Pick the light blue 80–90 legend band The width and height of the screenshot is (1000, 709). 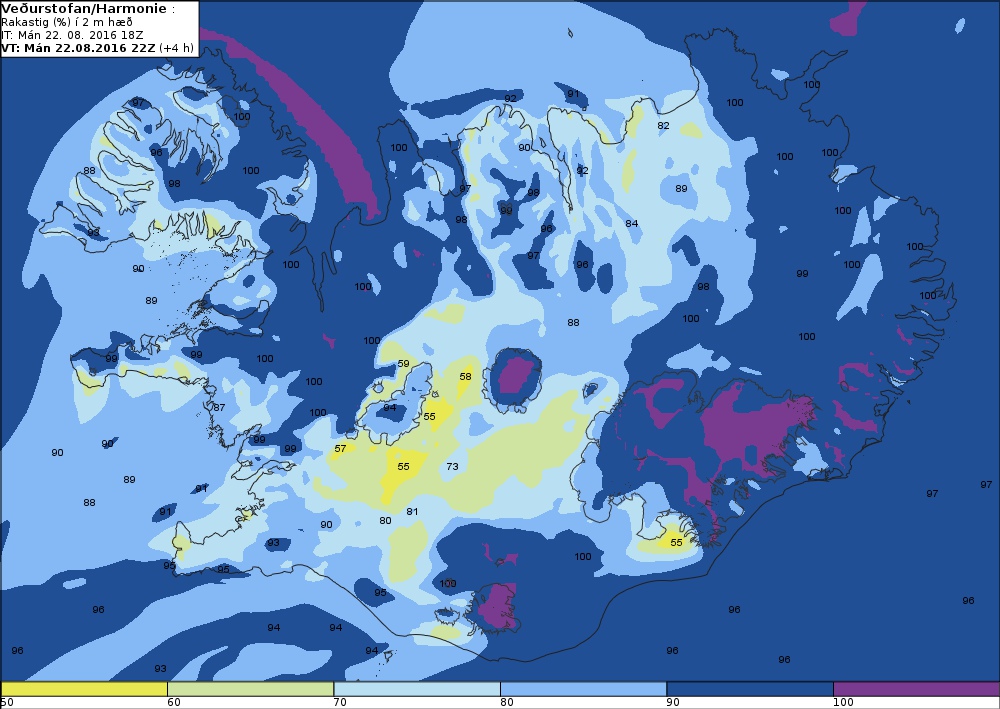(583, 689)
